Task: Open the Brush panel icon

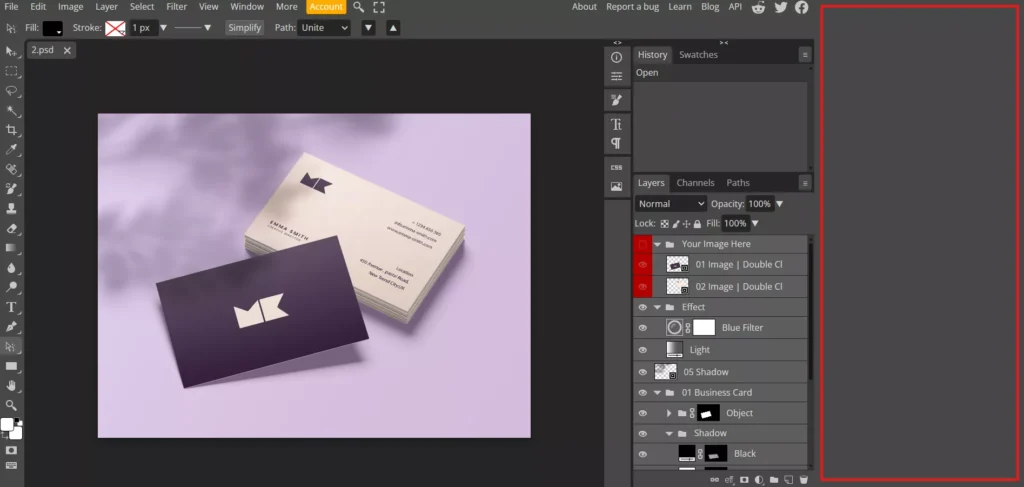Action: pos(616,100)
